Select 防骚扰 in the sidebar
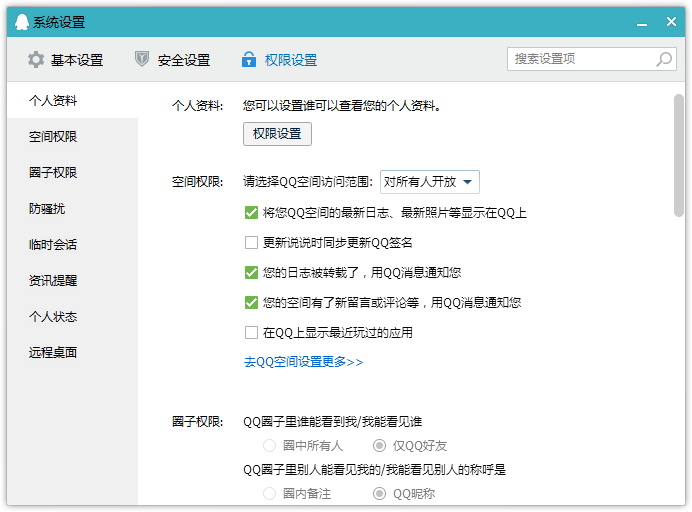The width and height of the screenshot is (692, 512). 72,209
